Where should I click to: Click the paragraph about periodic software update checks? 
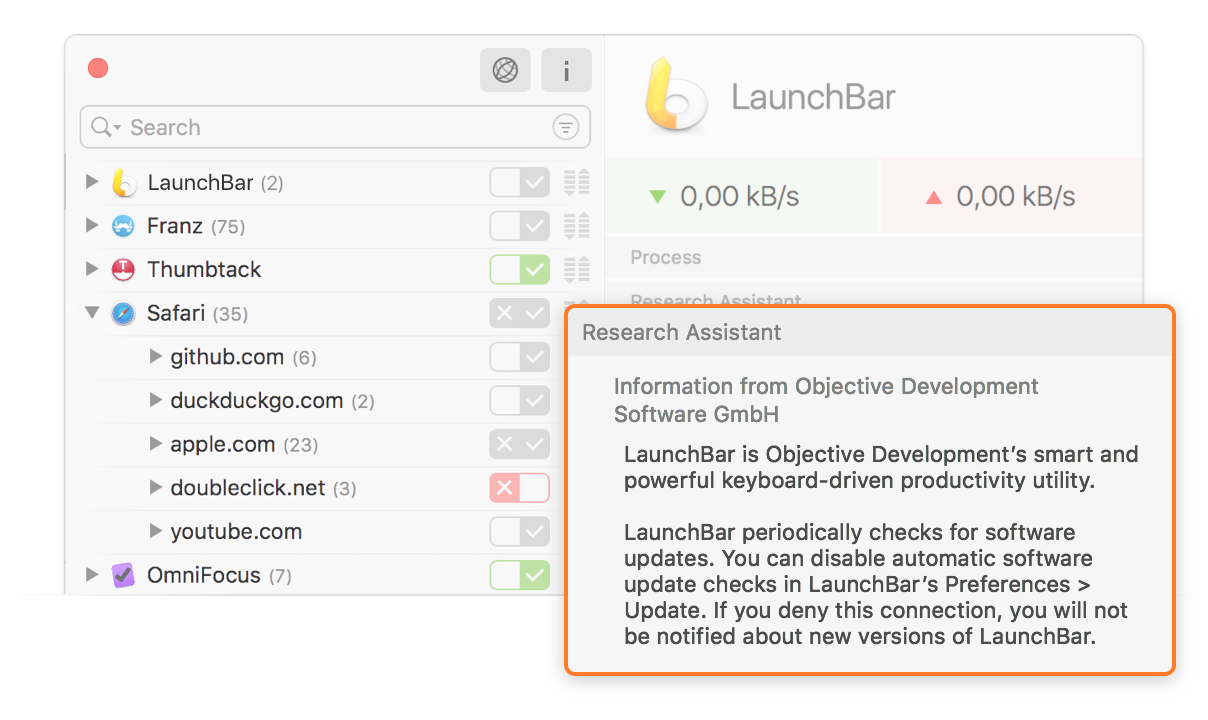click(876, 584)
